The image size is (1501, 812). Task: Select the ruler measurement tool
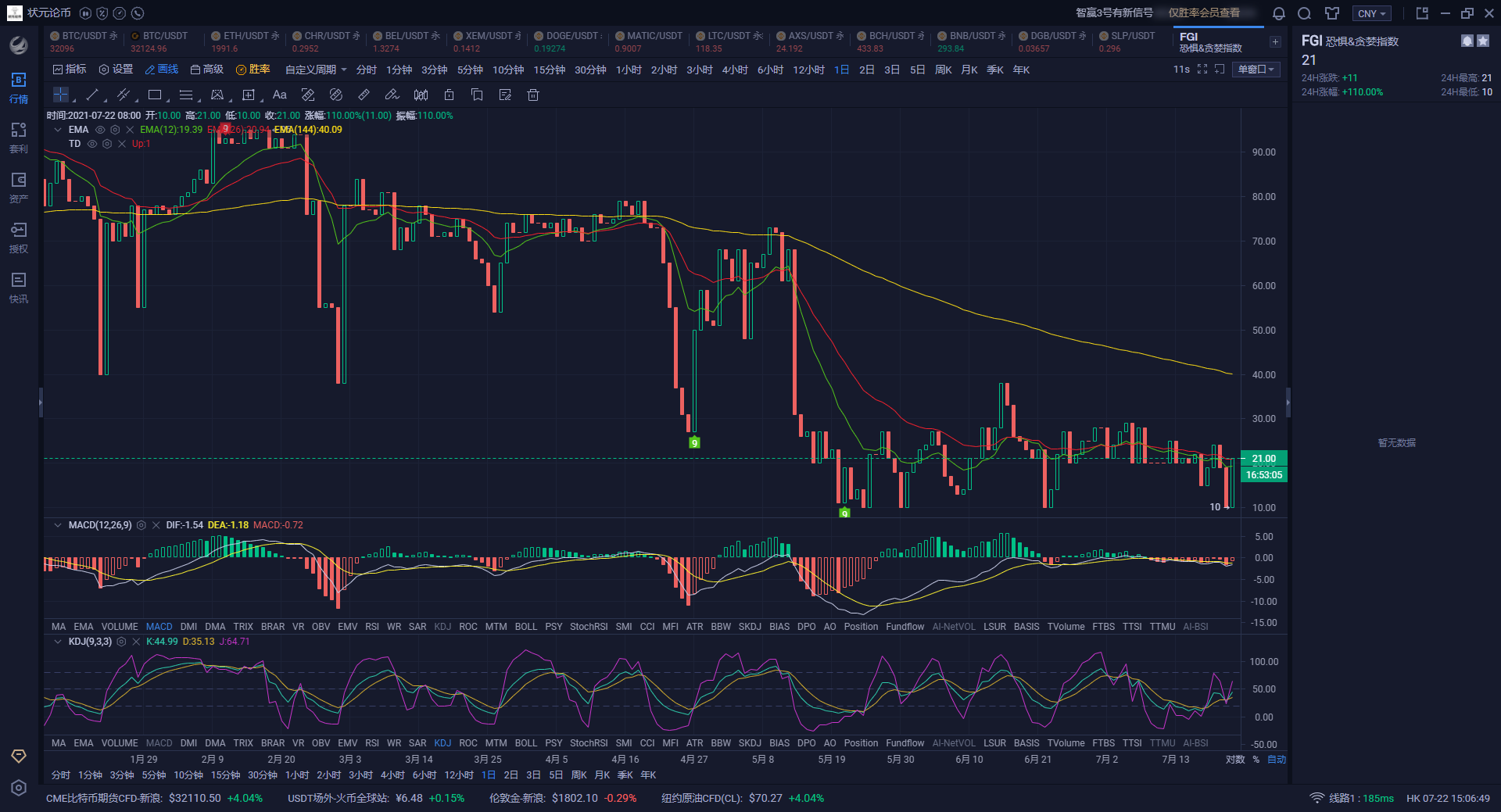coord(364,95)
